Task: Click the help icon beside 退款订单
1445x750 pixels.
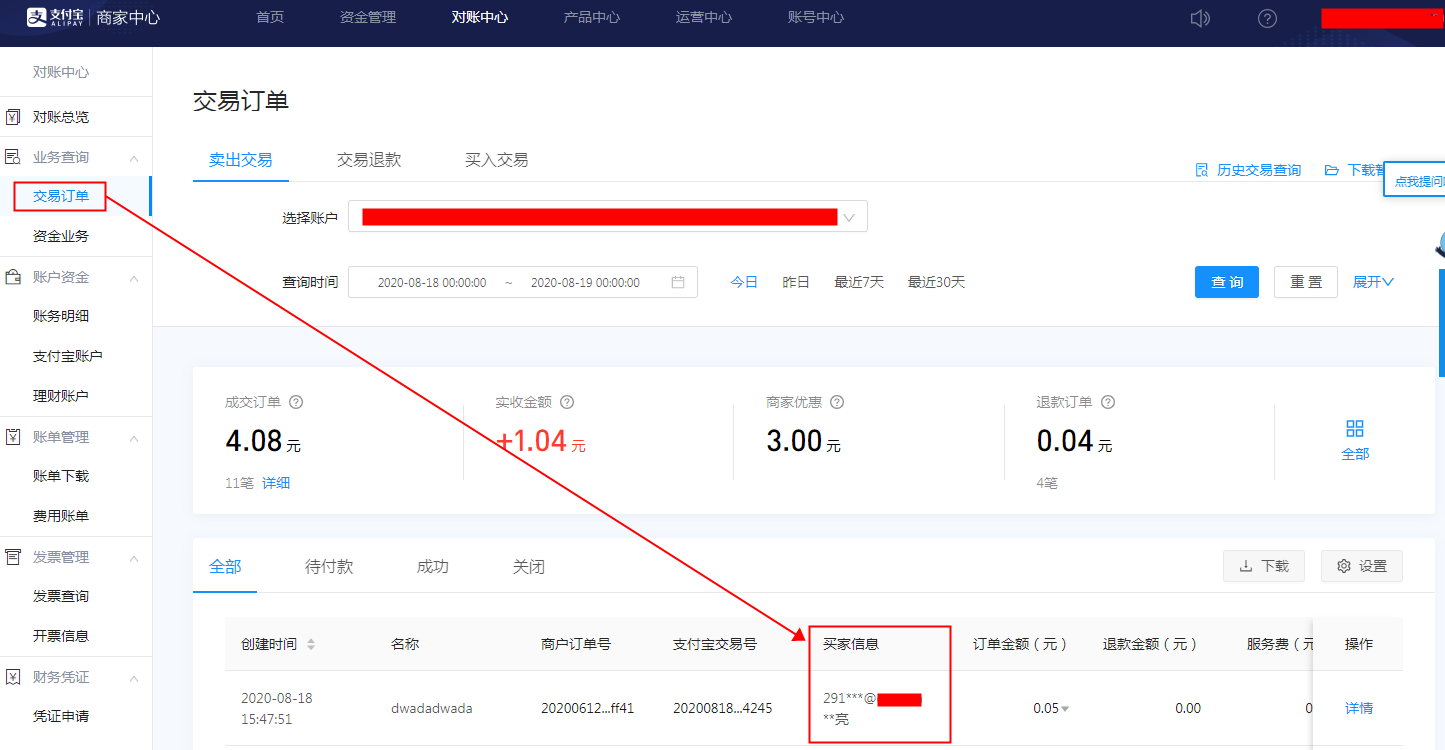Action: [x=1108, y=402]
